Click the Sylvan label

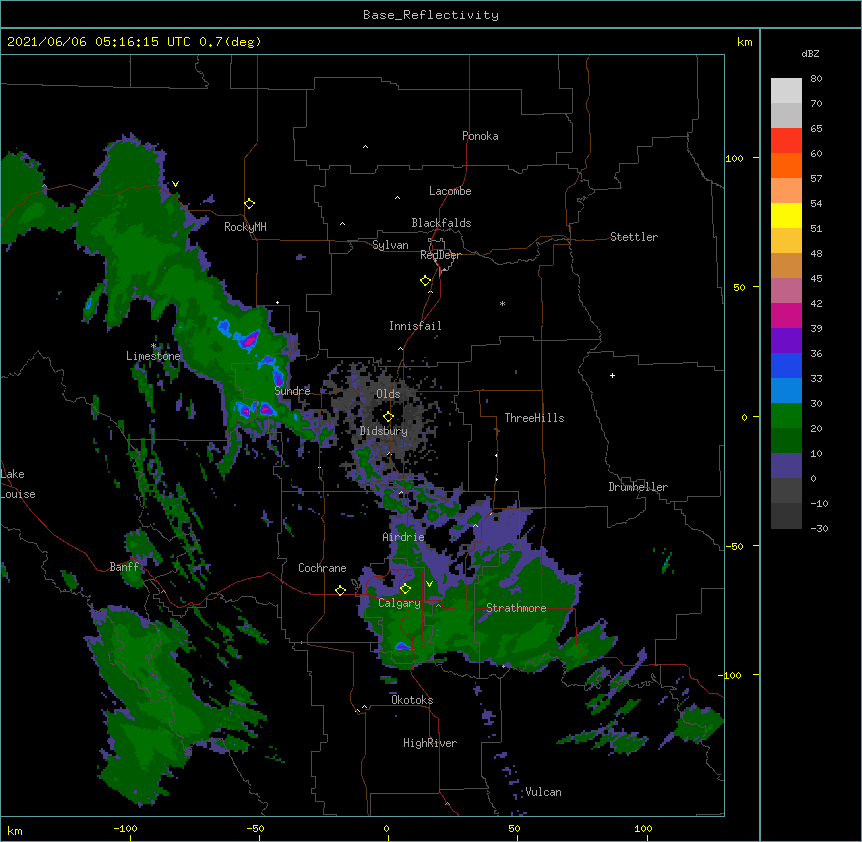[x=390, y=245]
